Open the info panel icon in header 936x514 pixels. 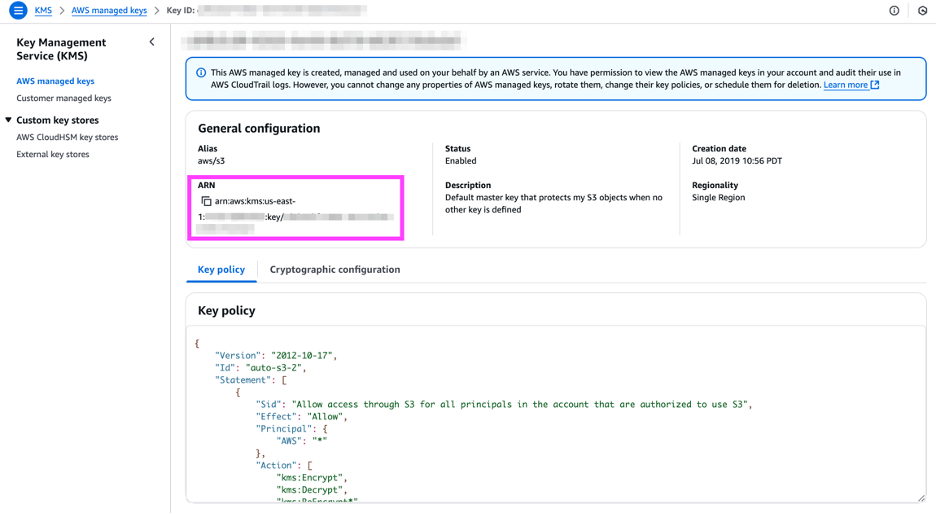(894, 11)
